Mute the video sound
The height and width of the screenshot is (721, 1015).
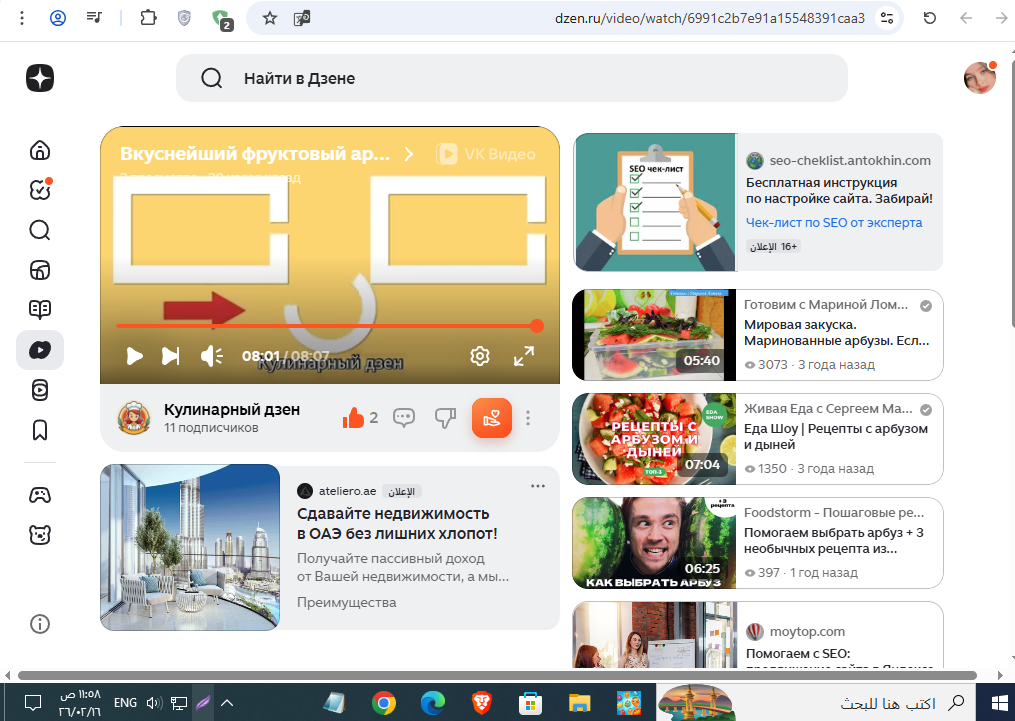coord(212,356)
